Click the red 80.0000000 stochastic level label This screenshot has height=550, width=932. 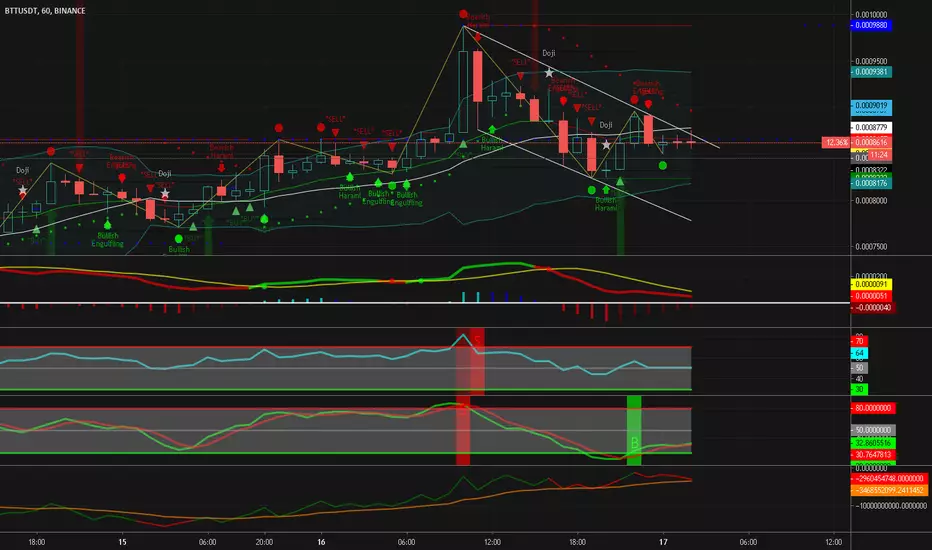(873, 408)
